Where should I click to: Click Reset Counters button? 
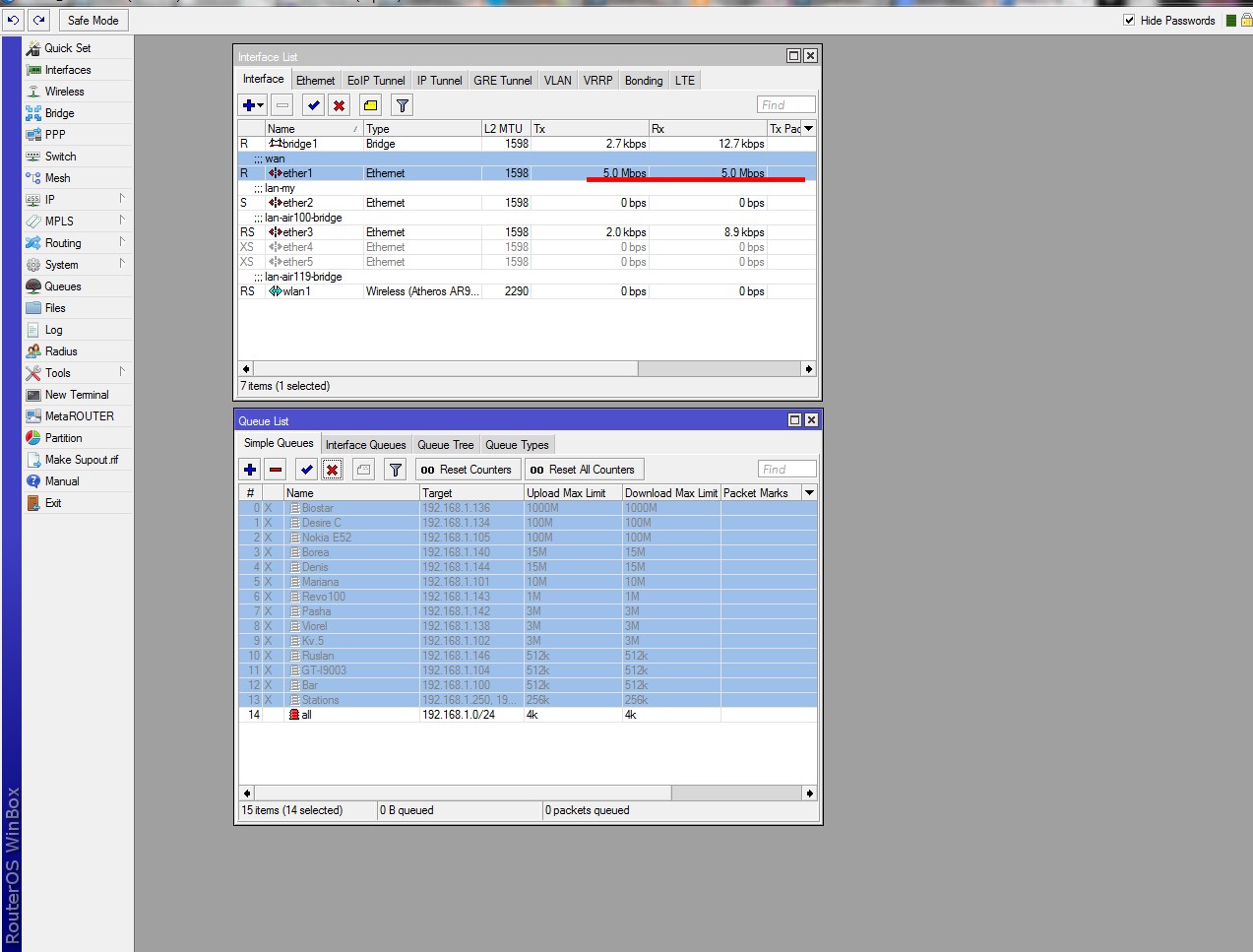point(467,470)
